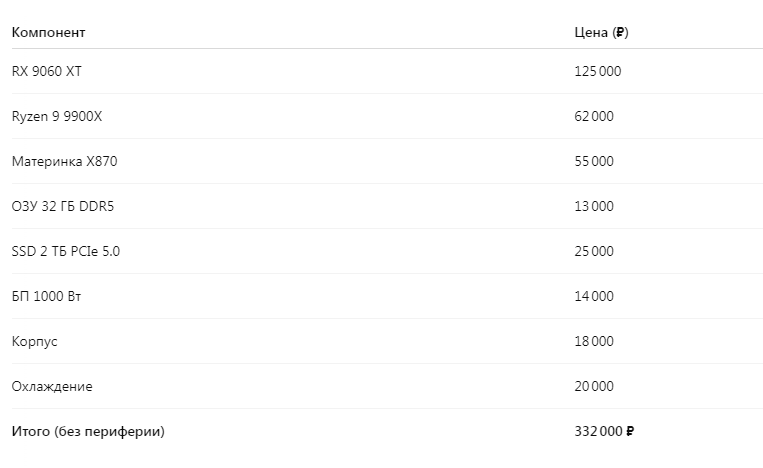Screen dimensions: 763x468
Task: Select the Охлаждение cell
Action: [x=52, y=386]
